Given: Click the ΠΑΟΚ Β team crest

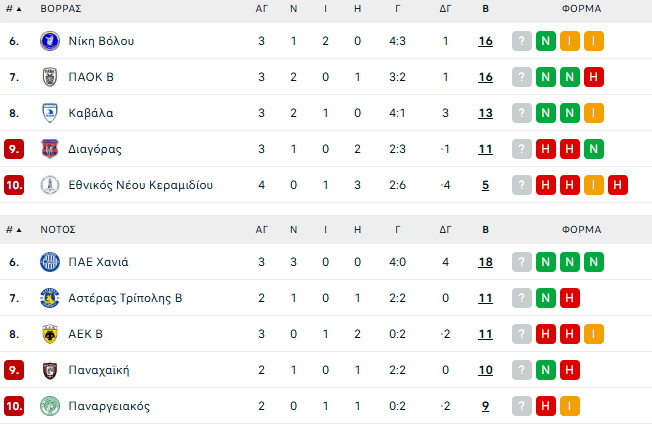Looking at the screenshot, I should tap(50, 77).
